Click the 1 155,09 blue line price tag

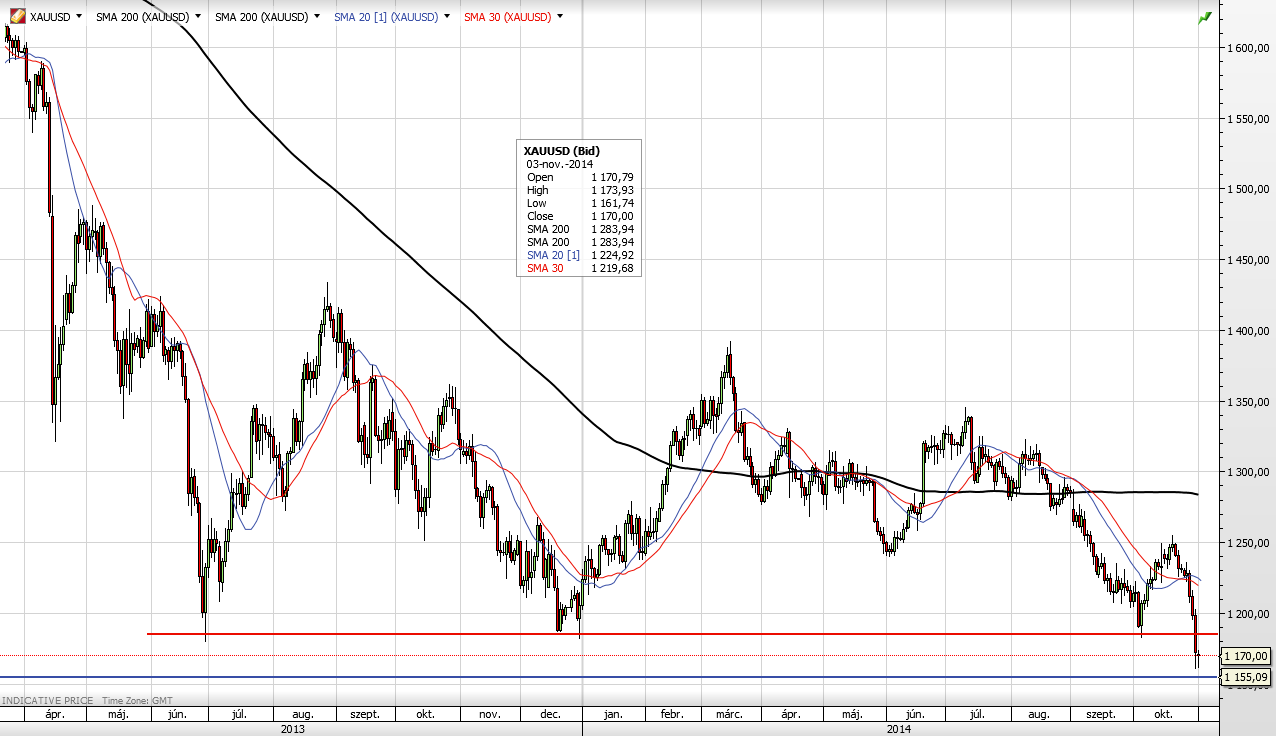1246,677
